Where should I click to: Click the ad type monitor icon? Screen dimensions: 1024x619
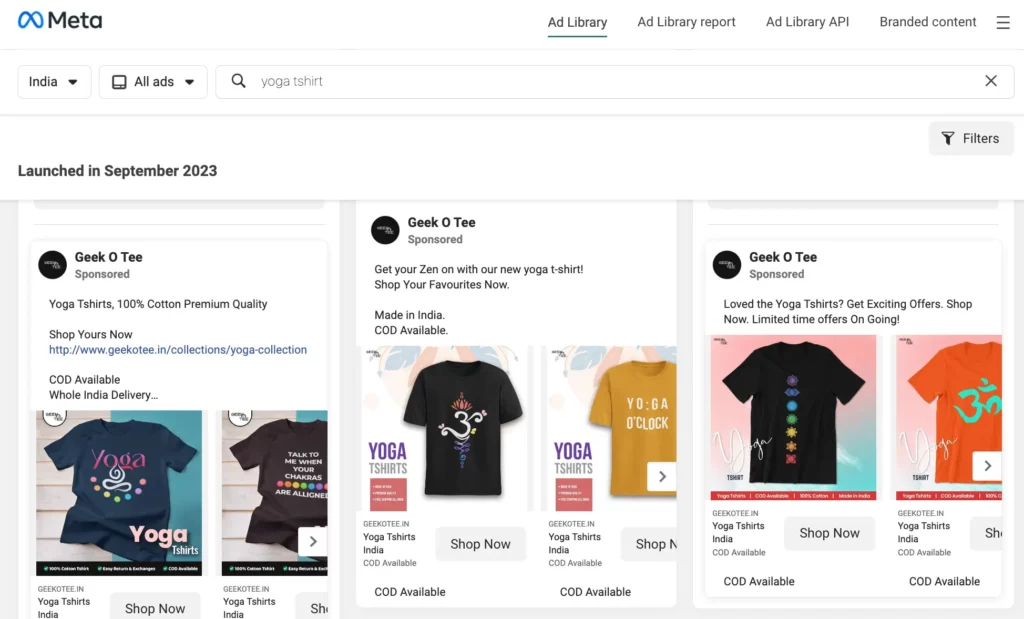(x=119, y=82)
